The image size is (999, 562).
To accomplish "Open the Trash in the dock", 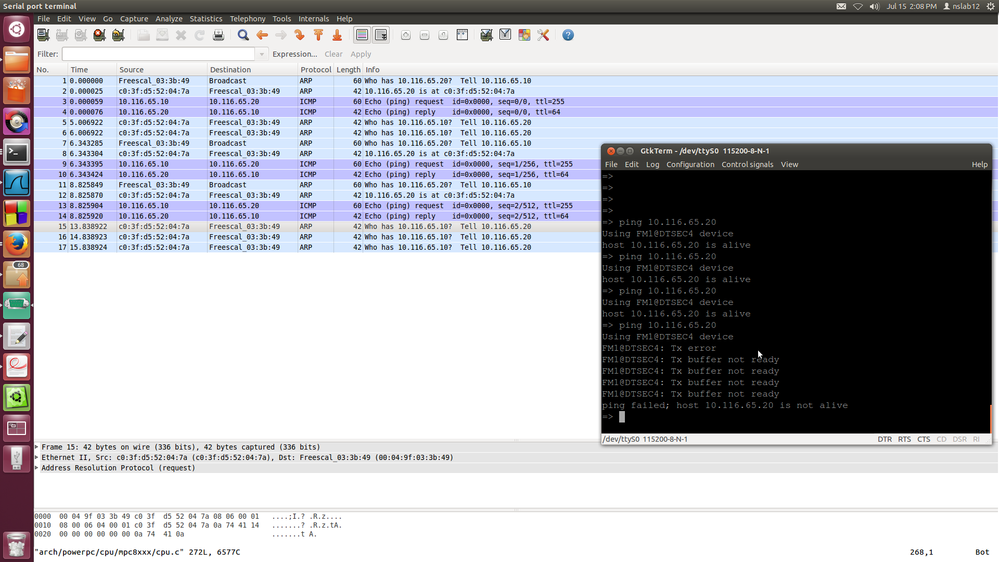I will (x=17, y=545).
